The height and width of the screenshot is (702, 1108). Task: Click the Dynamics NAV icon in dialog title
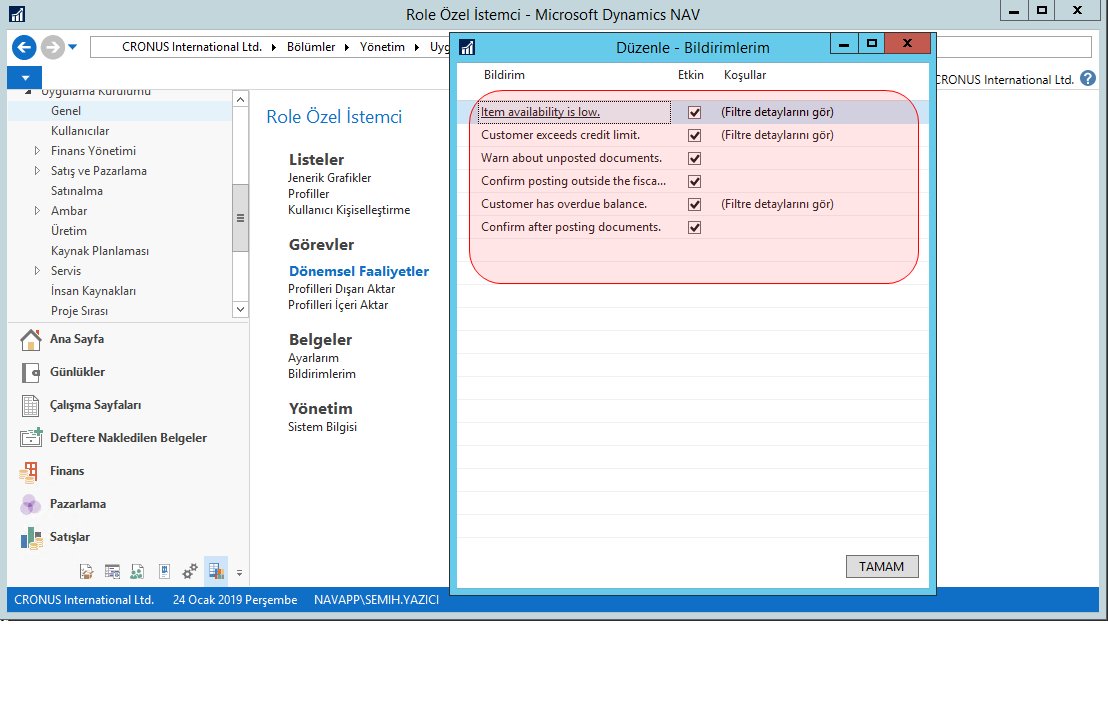tap(467, 47)
